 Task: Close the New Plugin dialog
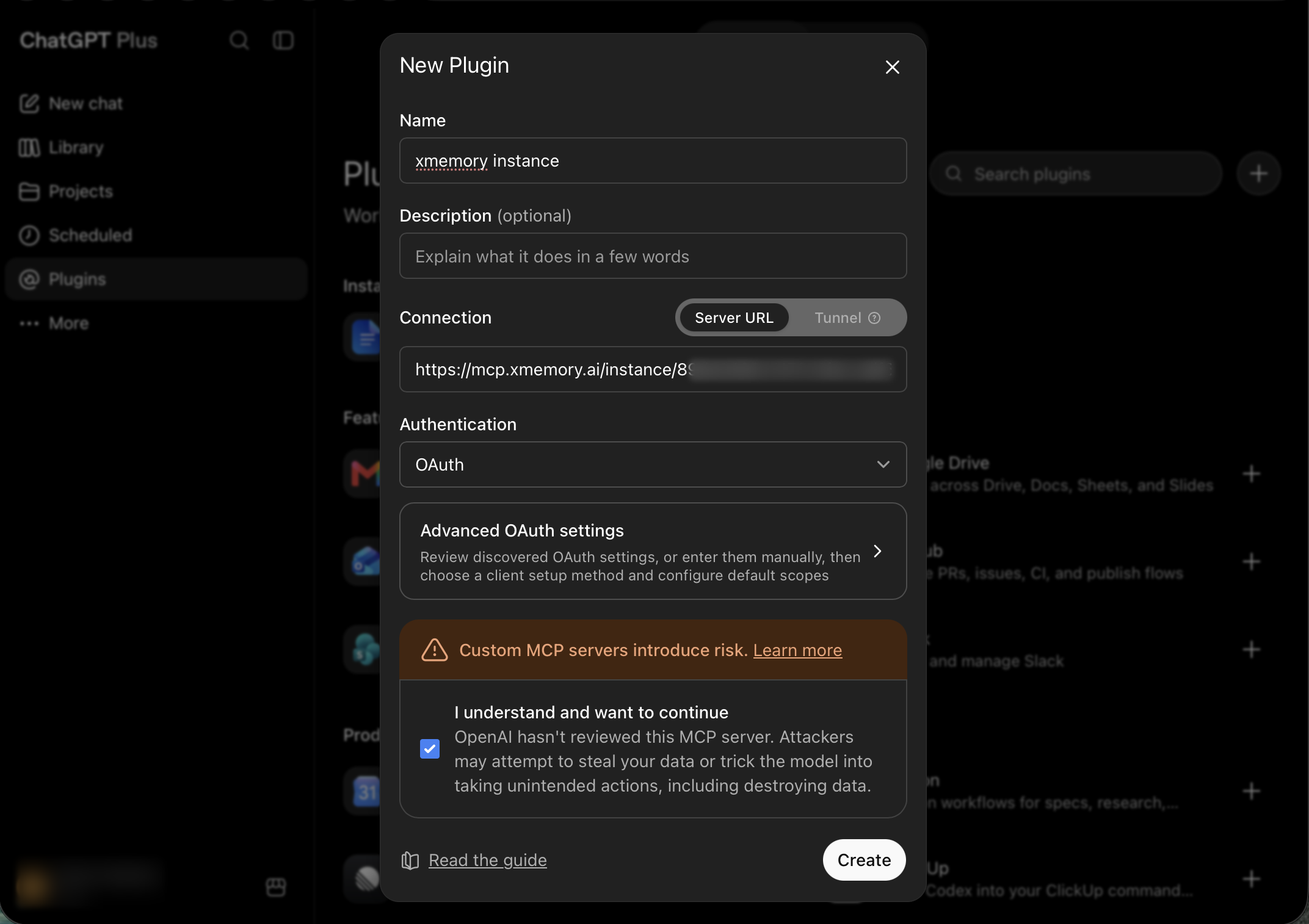pyautogui.click(x=892, y=67)
